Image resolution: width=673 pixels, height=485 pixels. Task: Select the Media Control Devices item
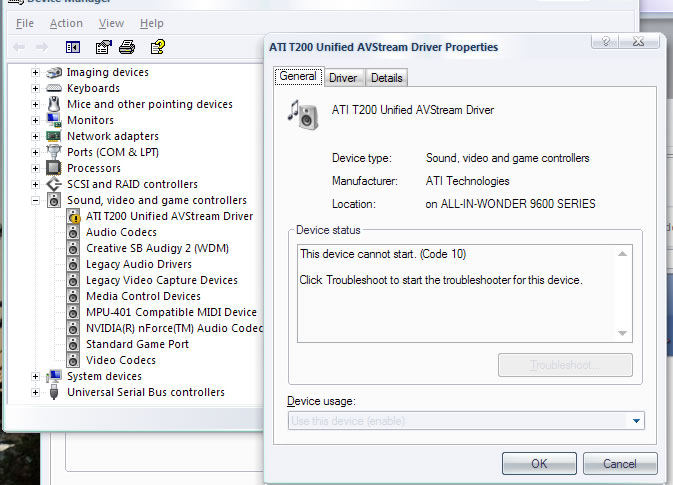pos(143,296)
